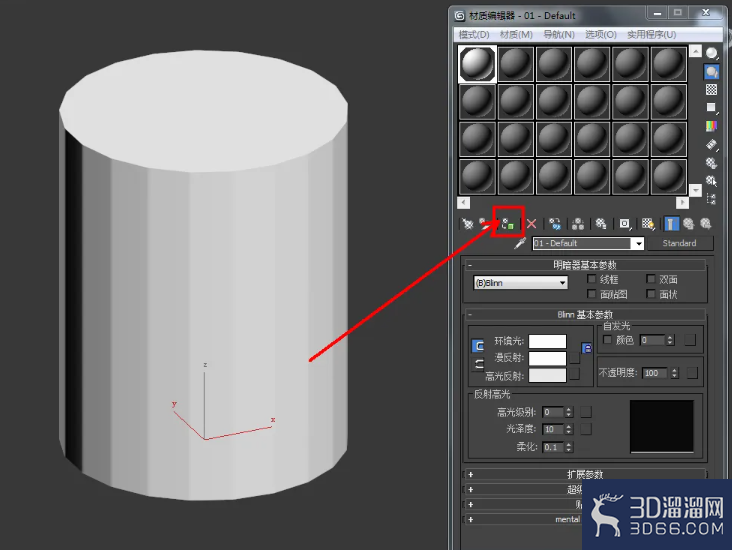
Task: Pick material from object with eyedropper
Action: [520, 243]
